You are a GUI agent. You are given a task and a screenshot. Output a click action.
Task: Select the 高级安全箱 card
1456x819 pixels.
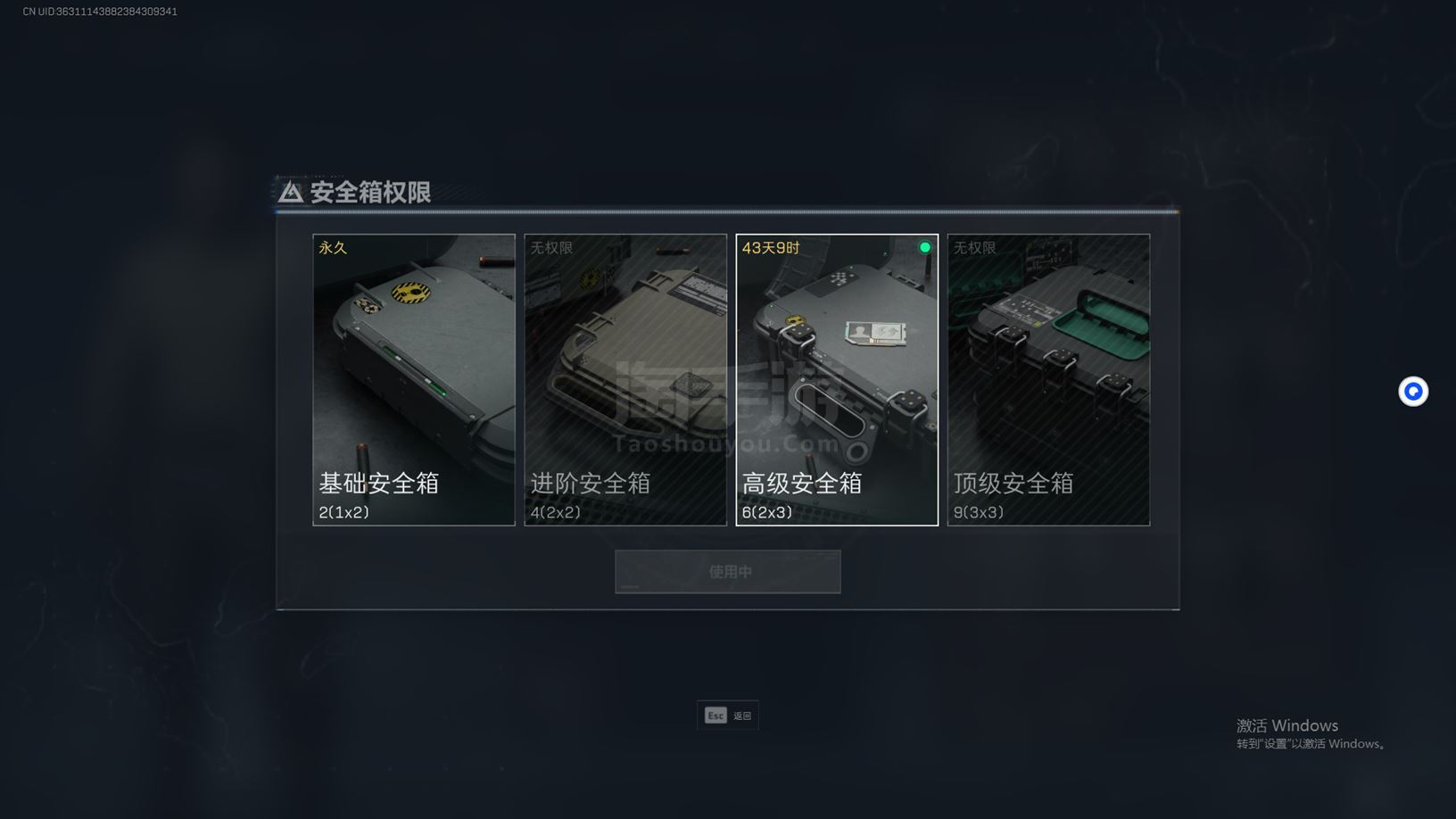pyautogui.click(x=837, y=380)
